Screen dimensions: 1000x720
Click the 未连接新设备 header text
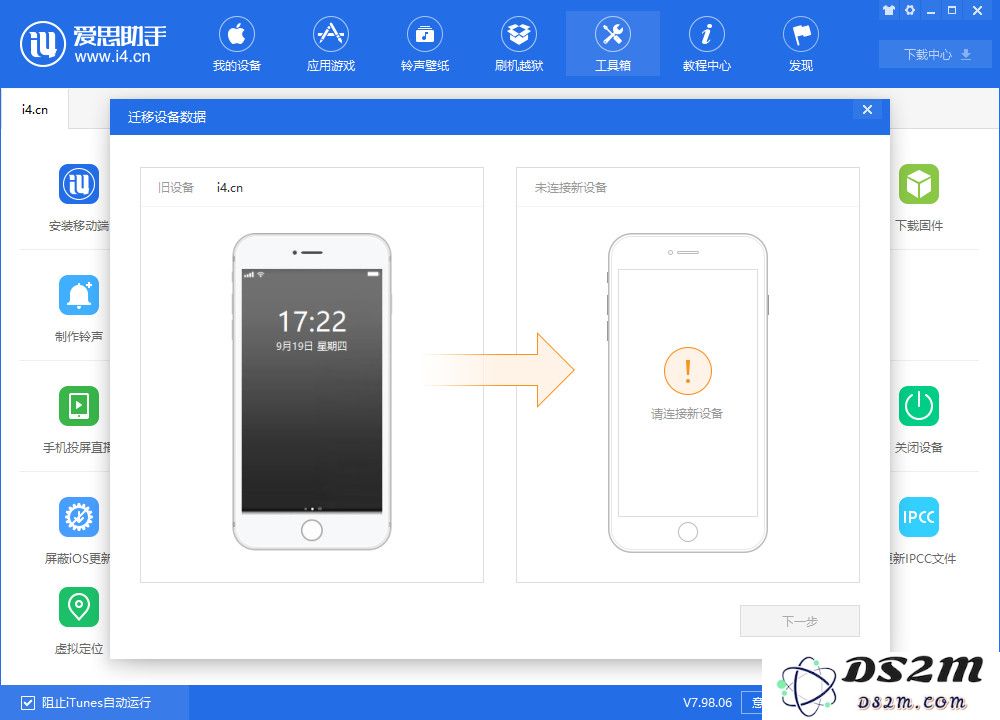click(571, 187)
